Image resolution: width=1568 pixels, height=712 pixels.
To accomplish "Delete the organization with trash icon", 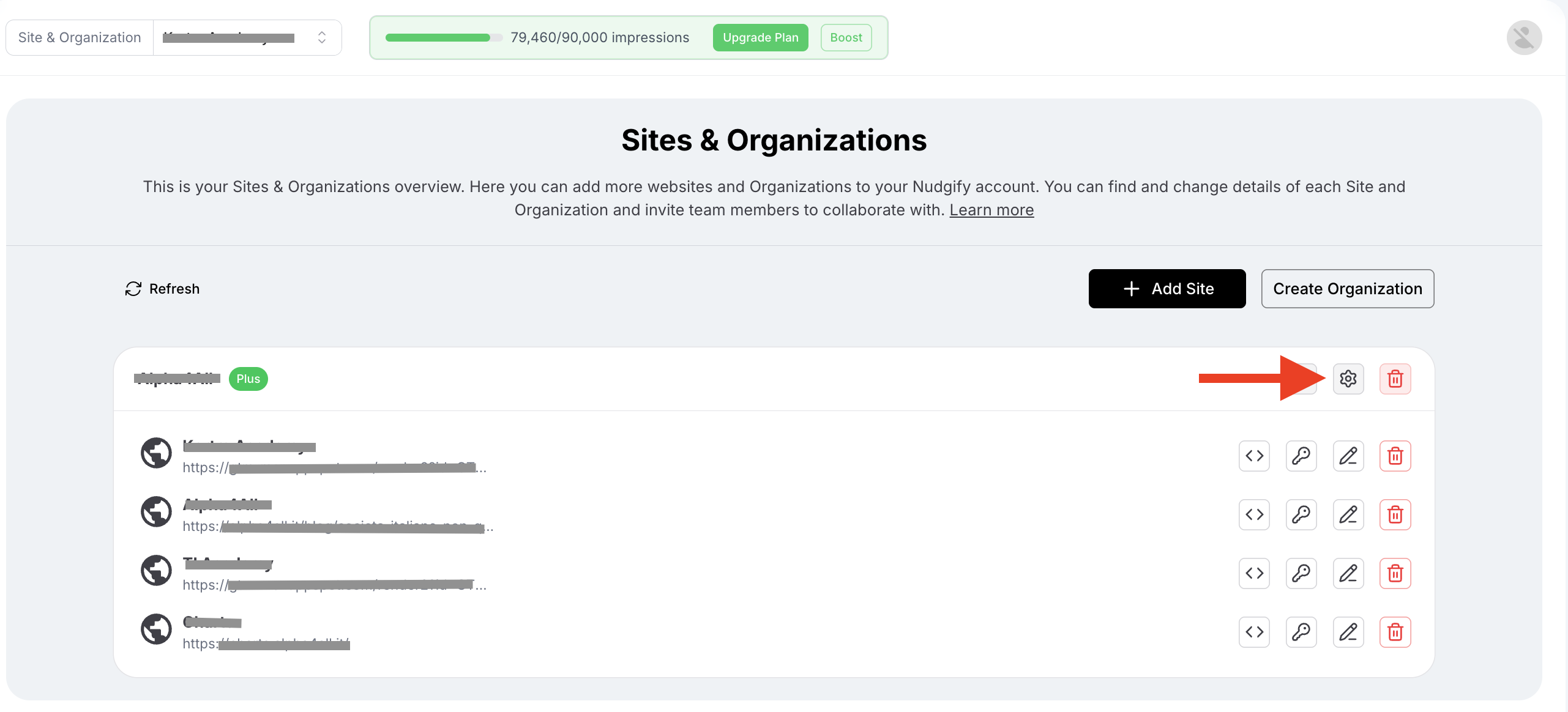I will click(1395, 379).
